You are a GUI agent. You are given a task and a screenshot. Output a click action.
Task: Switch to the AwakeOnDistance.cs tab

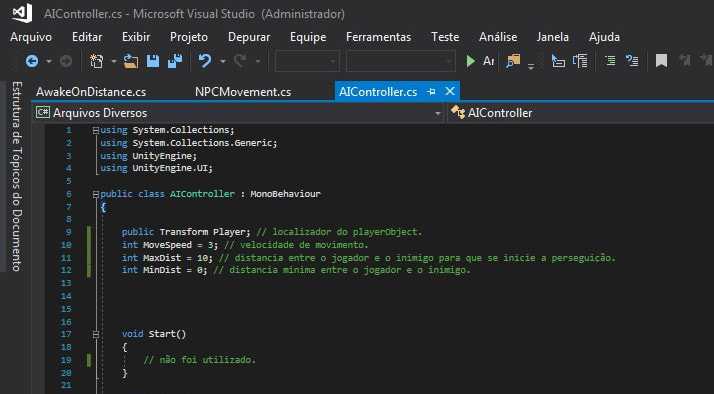[x=91, y=92]
